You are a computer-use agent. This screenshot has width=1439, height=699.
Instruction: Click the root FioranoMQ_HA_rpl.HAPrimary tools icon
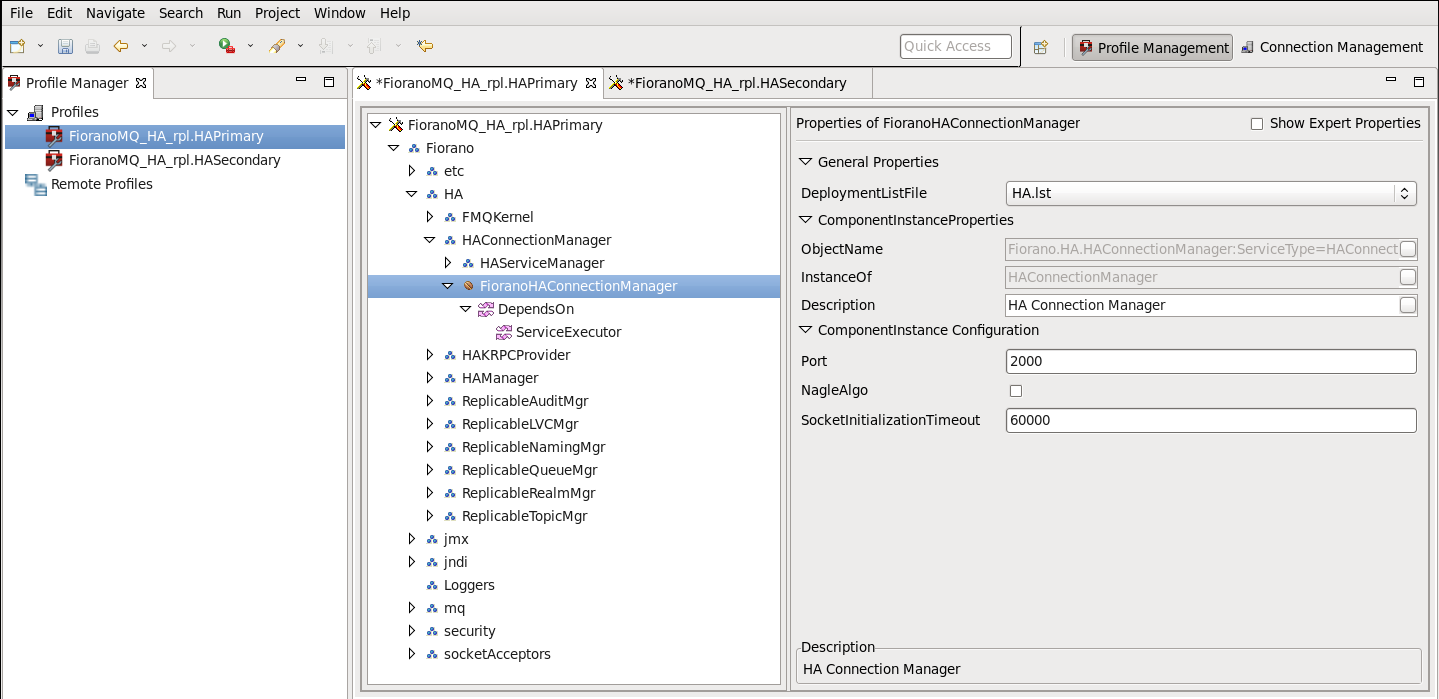(x=396, y=125)
